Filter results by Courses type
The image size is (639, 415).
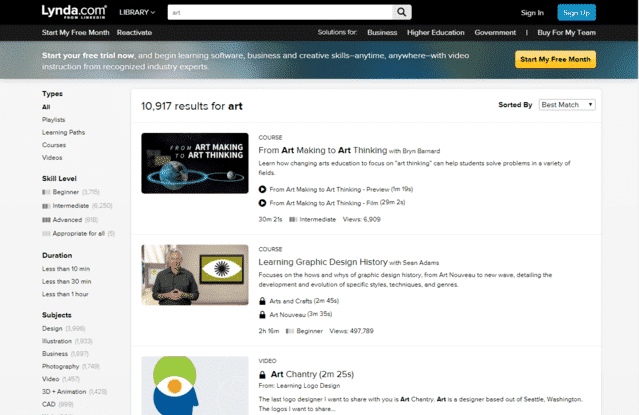(x=54, y=145)
